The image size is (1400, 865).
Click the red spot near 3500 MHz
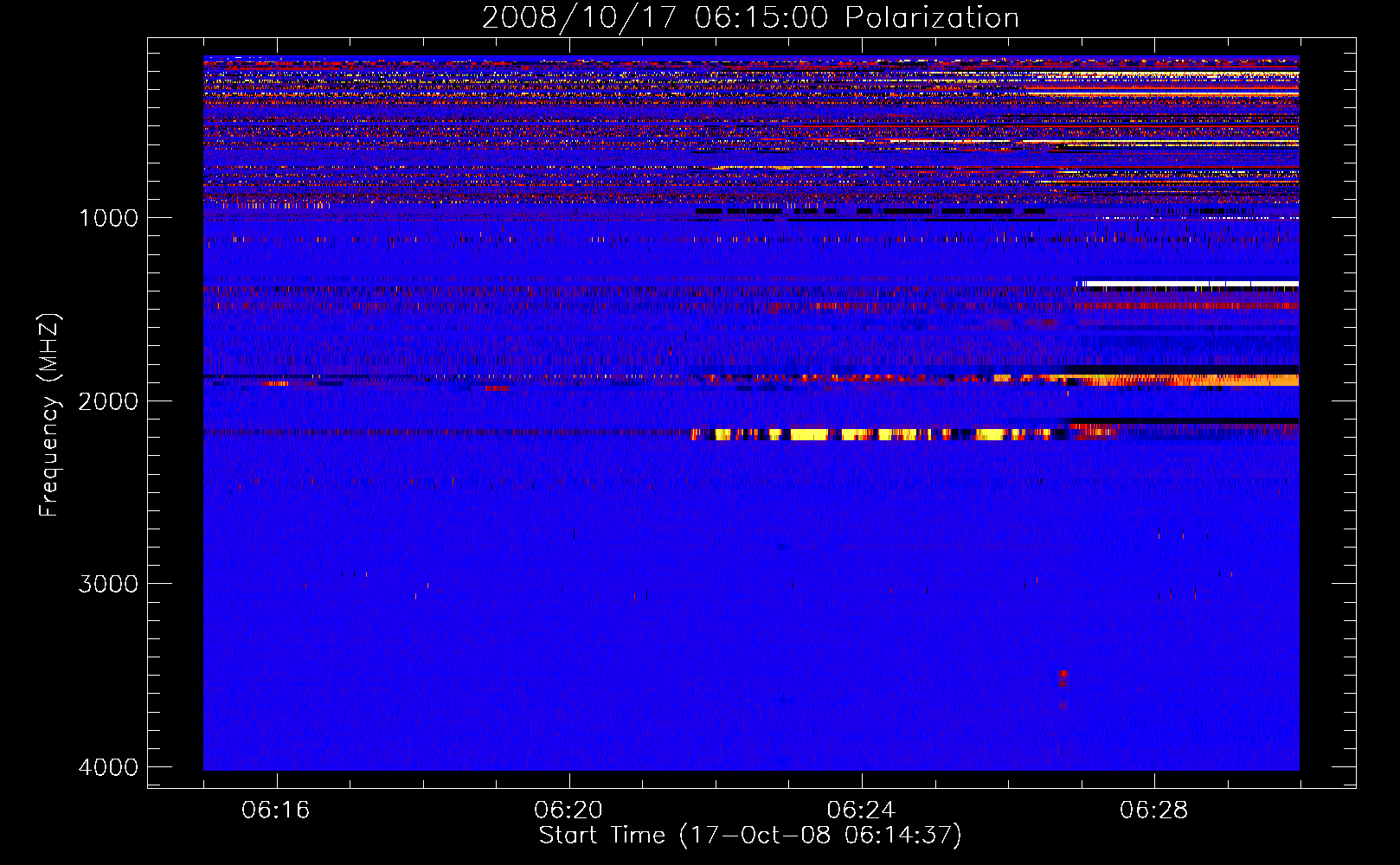pos(1063,674)
